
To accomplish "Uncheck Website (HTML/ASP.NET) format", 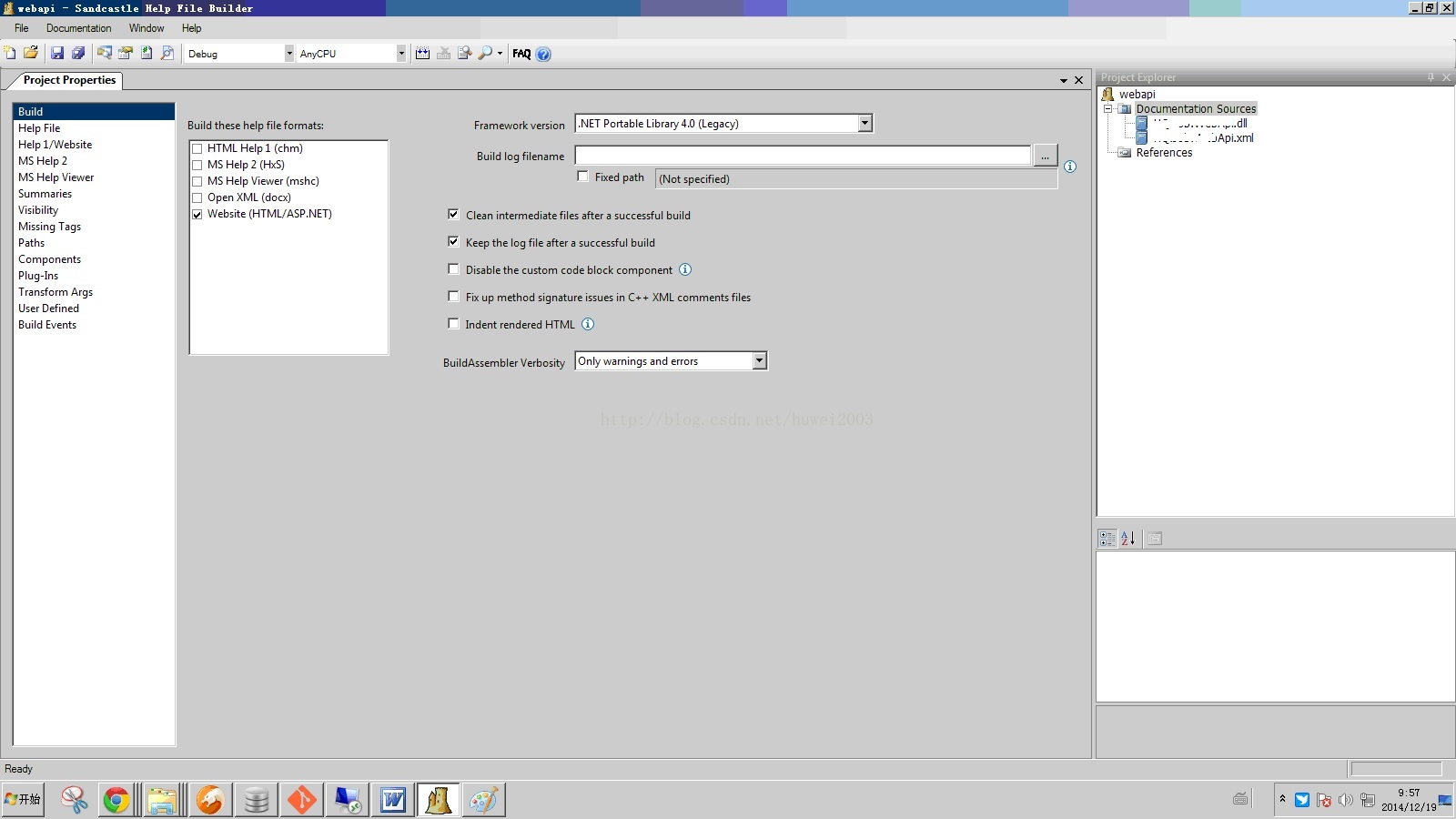I will (197, 214).
